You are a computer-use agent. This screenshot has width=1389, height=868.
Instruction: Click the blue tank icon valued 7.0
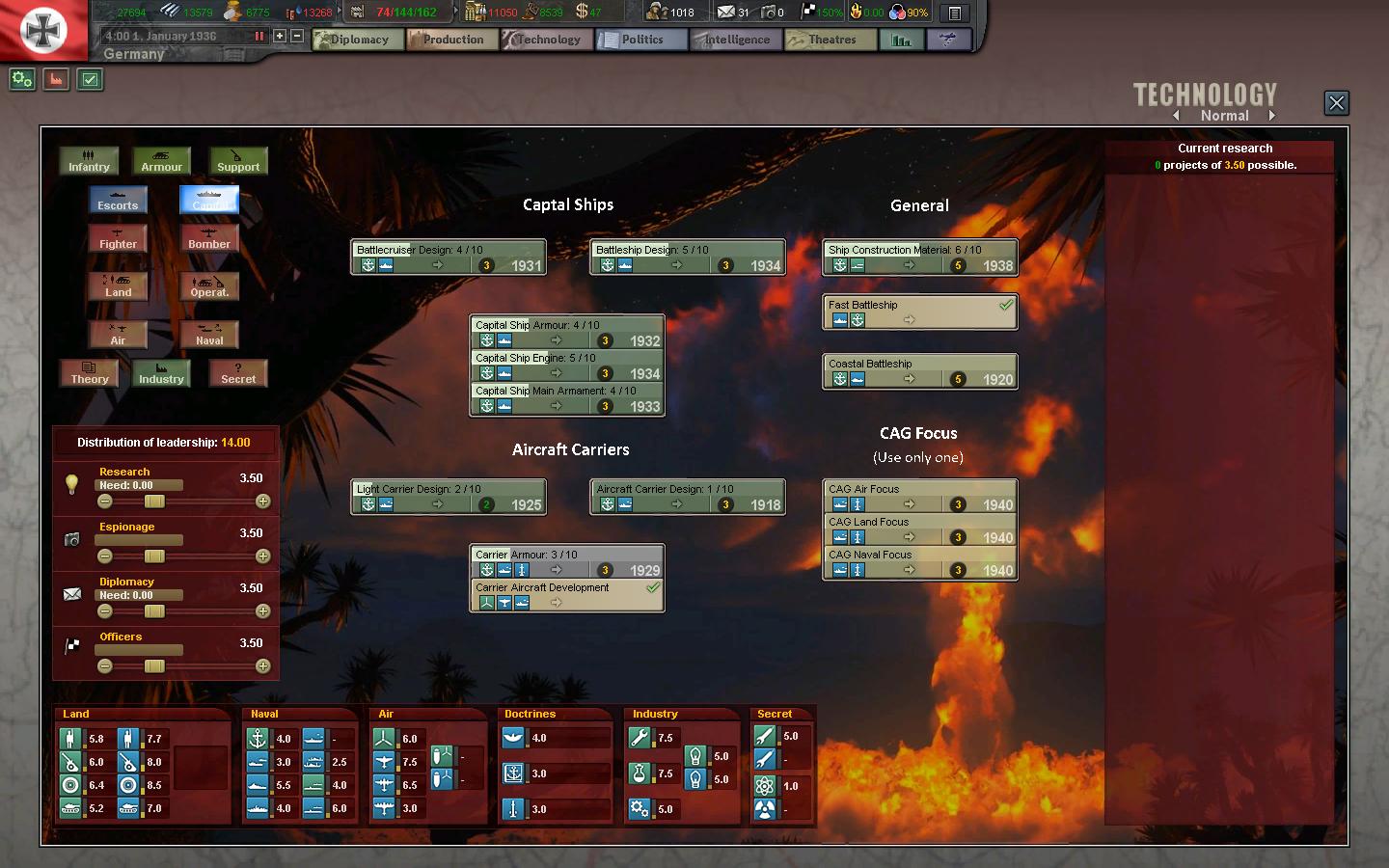coord(128,808)
